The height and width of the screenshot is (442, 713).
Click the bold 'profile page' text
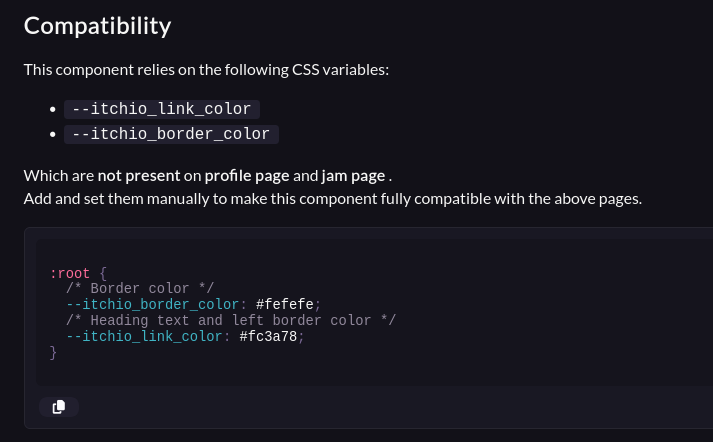click(247, 176)
